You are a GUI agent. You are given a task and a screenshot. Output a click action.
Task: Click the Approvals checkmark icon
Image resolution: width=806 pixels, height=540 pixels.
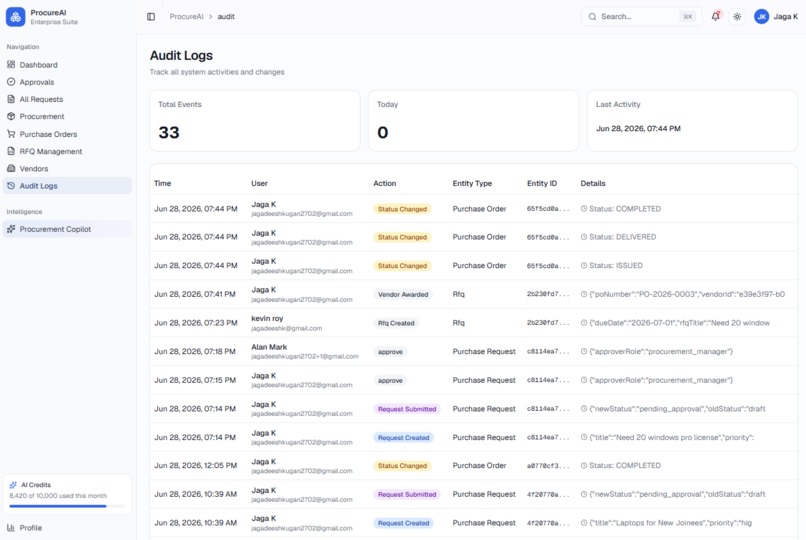coord(11,82)
